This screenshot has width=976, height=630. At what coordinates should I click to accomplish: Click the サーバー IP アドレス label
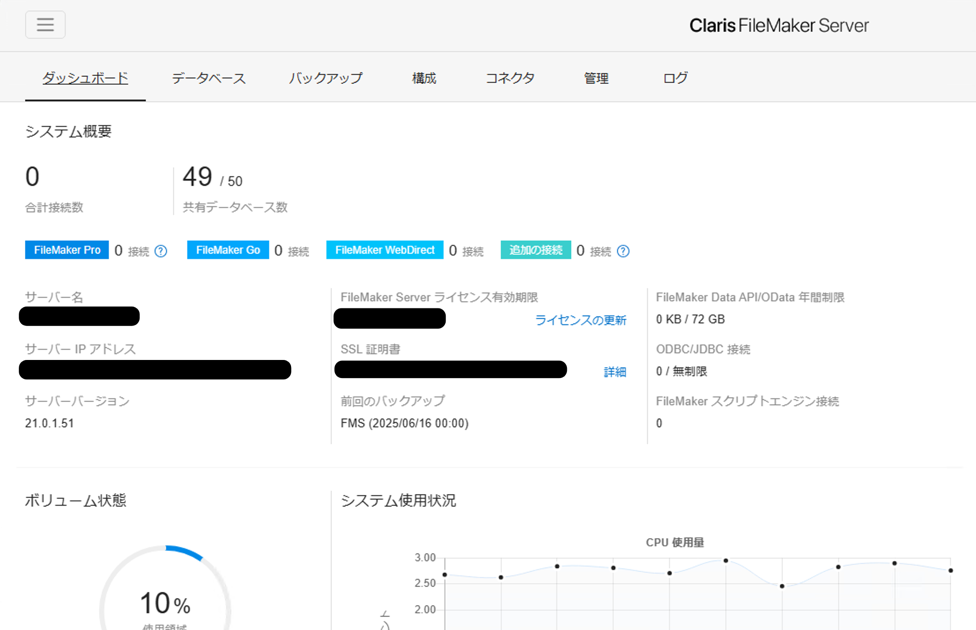tap(80, 349)
